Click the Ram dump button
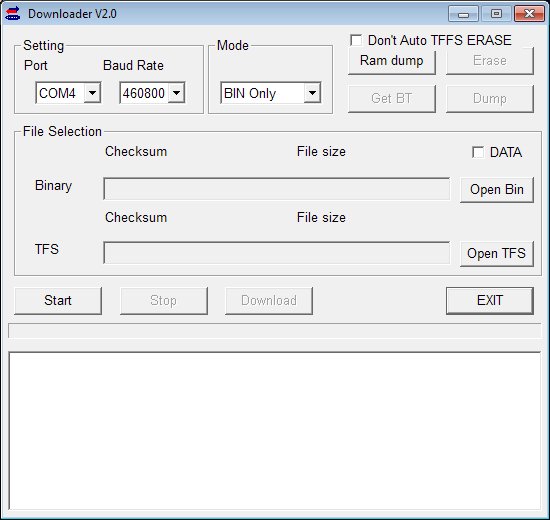 pyautogui.click(x=392, y=61)
